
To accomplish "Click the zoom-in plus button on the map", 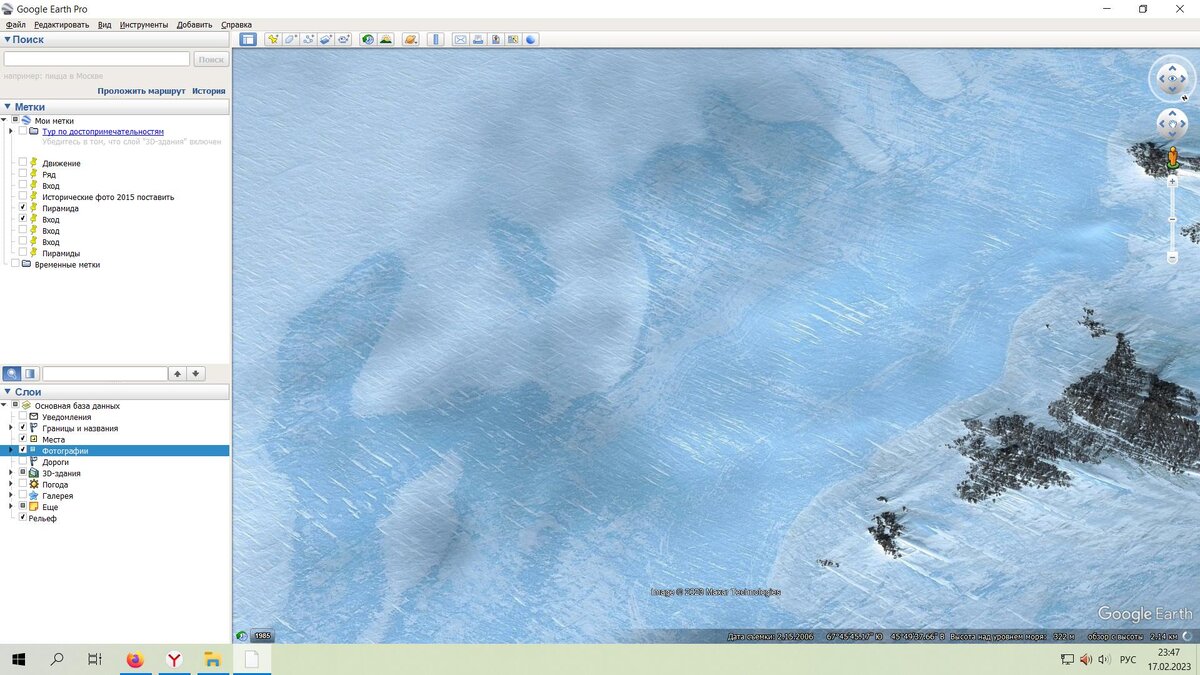I will click(x=1172, y=182).
